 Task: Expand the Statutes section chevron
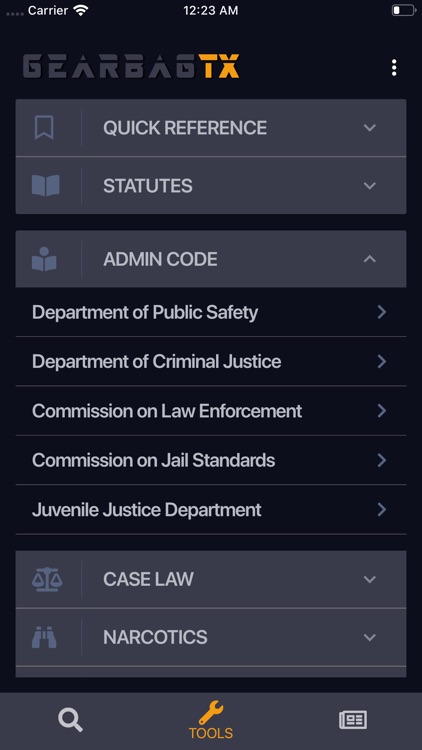pyautogui.click(x=369, y=186)
